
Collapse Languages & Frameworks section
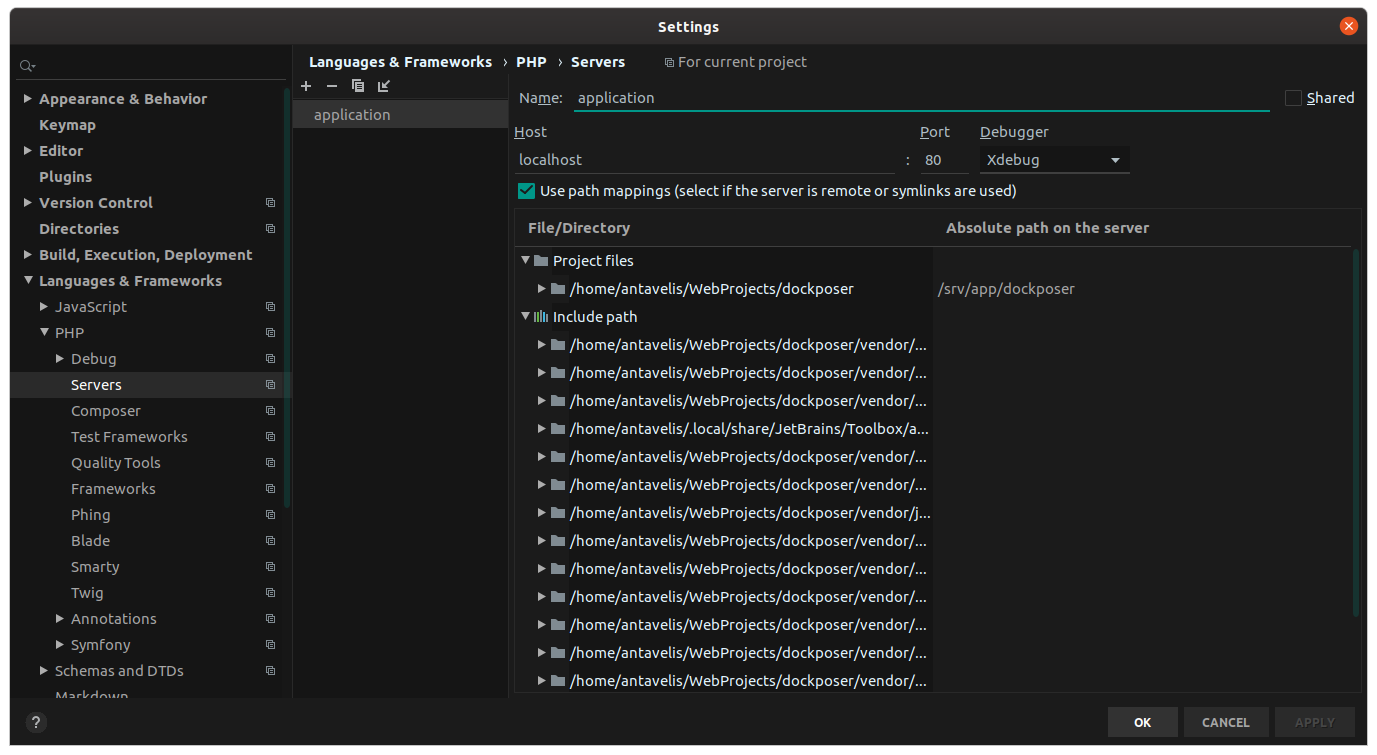28,281
